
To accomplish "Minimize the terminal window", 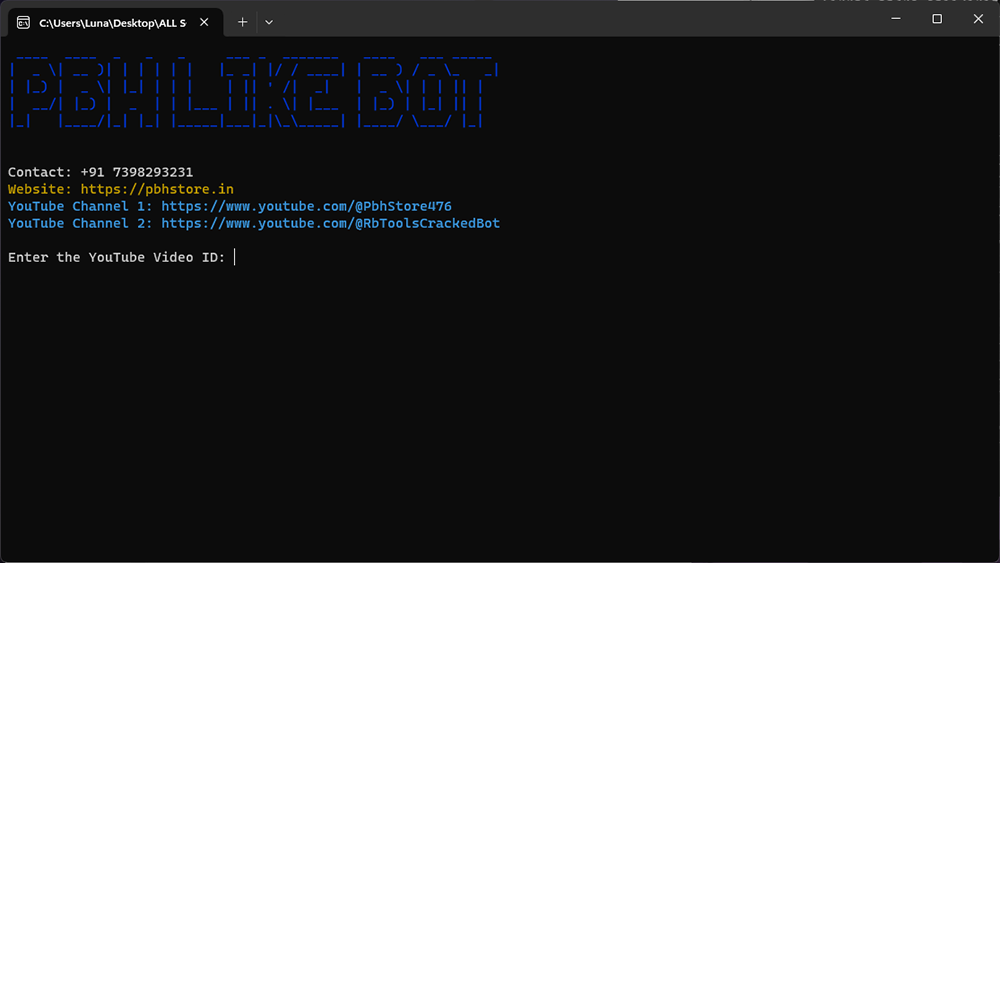I will [x=894, y=19].
